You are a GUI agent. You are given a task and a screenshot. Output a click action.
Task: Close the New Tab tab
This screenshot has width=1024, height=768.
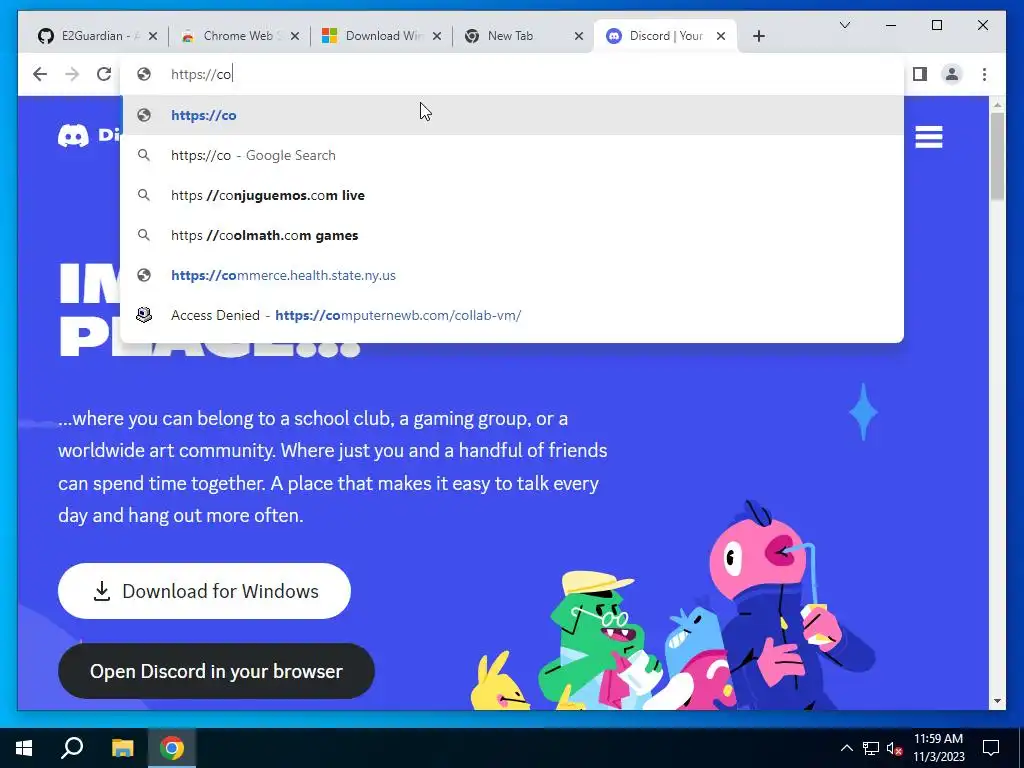click(579, 36)
